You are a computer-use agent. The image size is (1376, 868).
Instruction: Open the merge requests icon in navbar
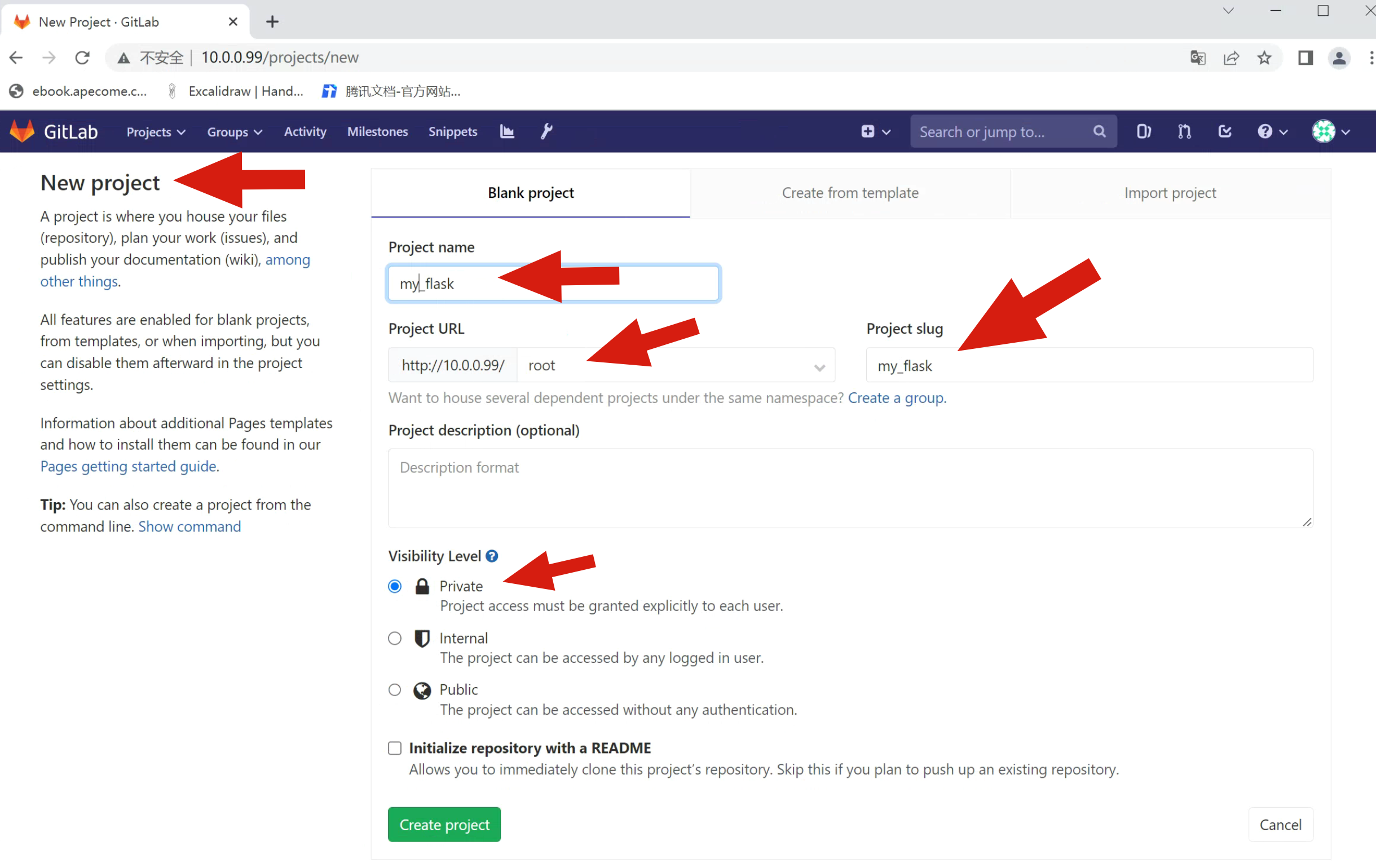pyautogui.click(x=1184, y=131)
